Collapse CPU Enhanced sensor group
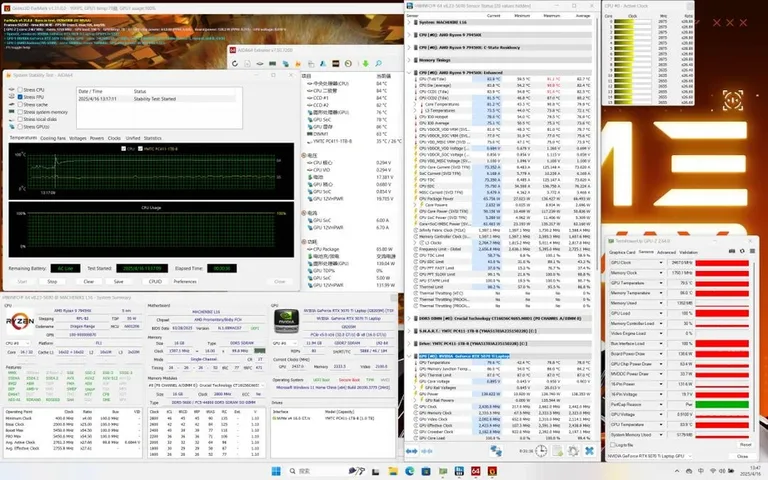The height and width of the screenshot is (480, 768). click(409, 72)
